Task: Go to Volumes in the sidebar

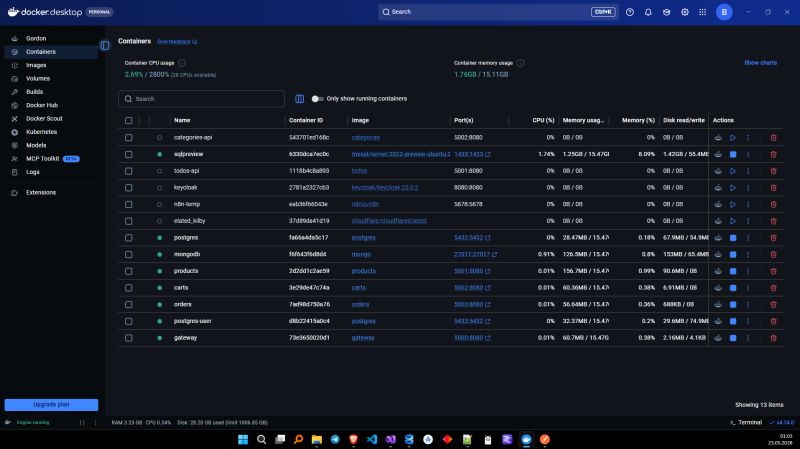Action: point(51,79)
